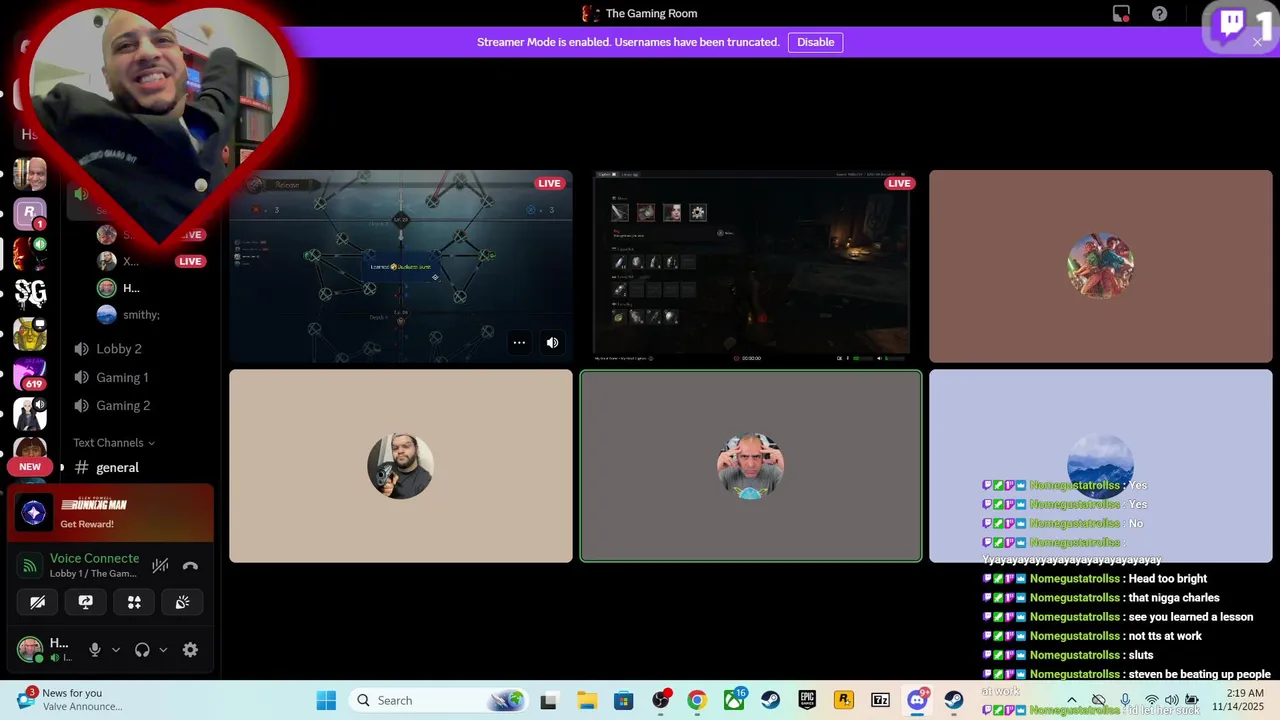Open the purple R server with badge 1
Screen dimensions: 1280x720
(x=30, y=213)
